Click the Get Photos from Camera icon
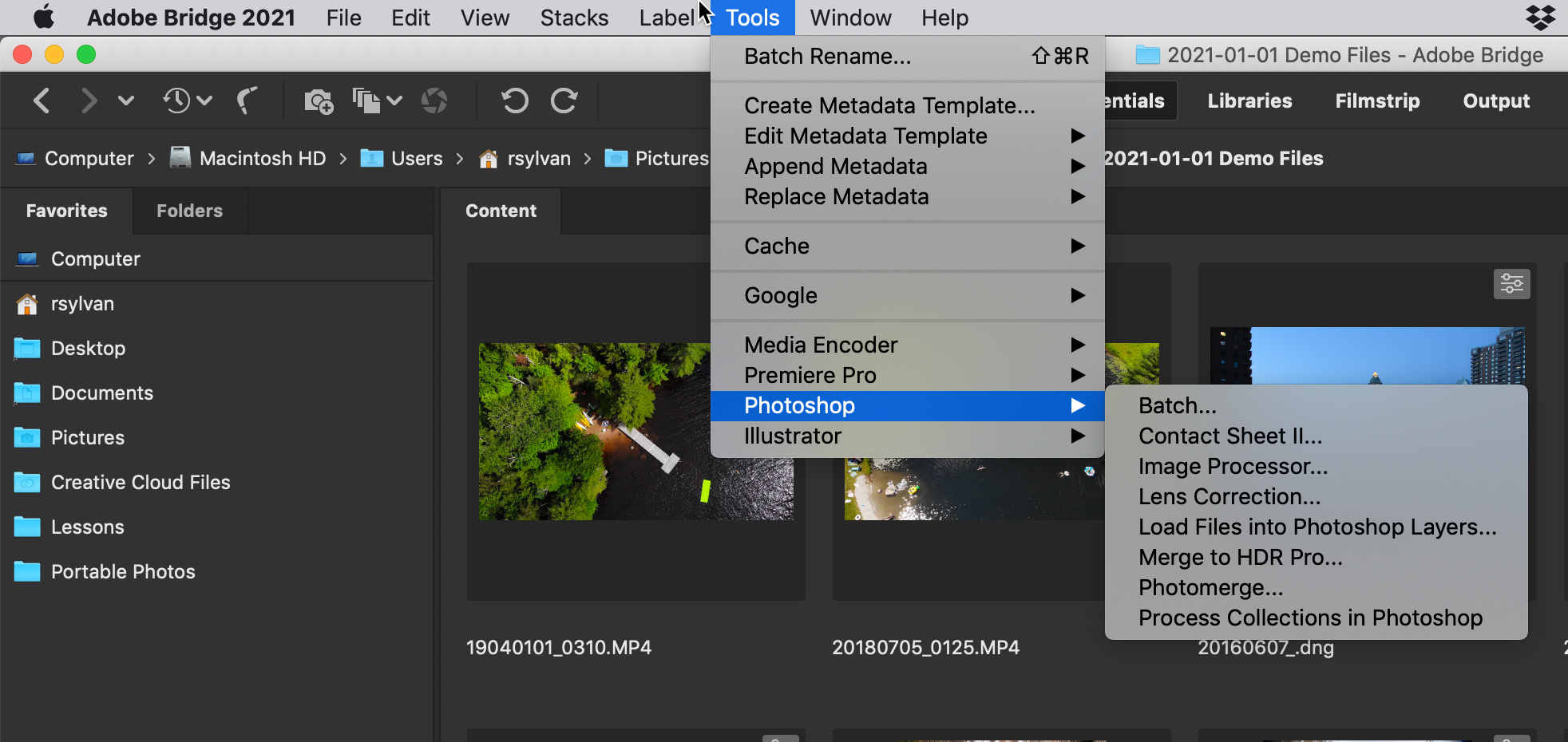 pyautogui.click(x=318, y=101)
